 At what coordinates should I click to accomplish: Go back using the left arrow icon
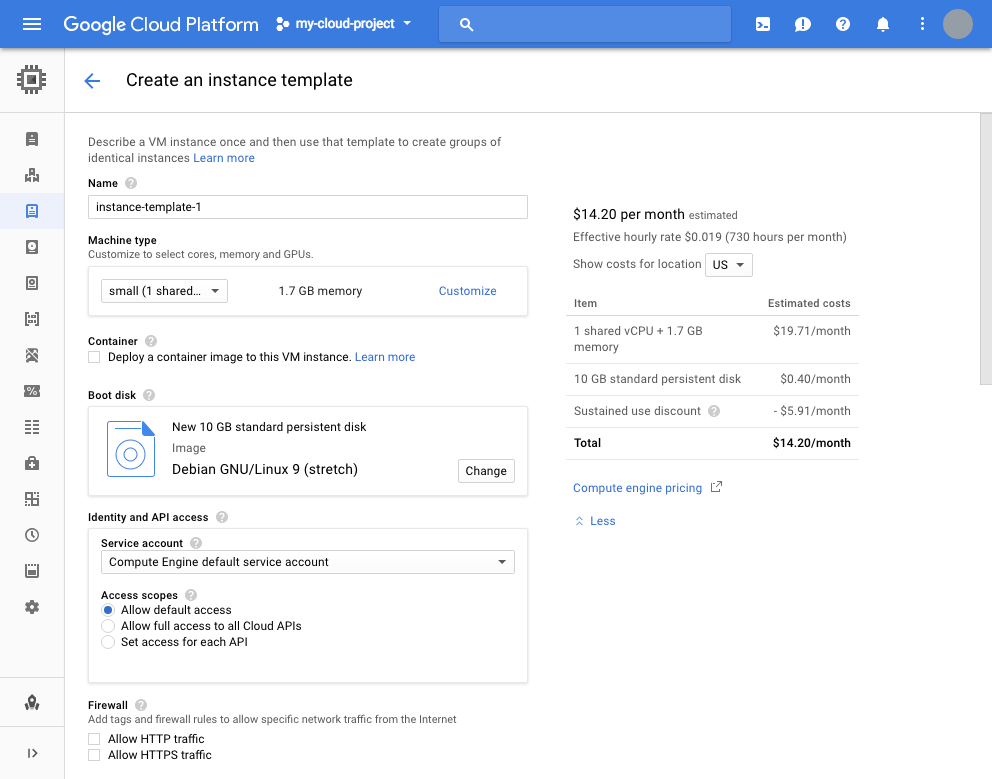pos(92,80)
